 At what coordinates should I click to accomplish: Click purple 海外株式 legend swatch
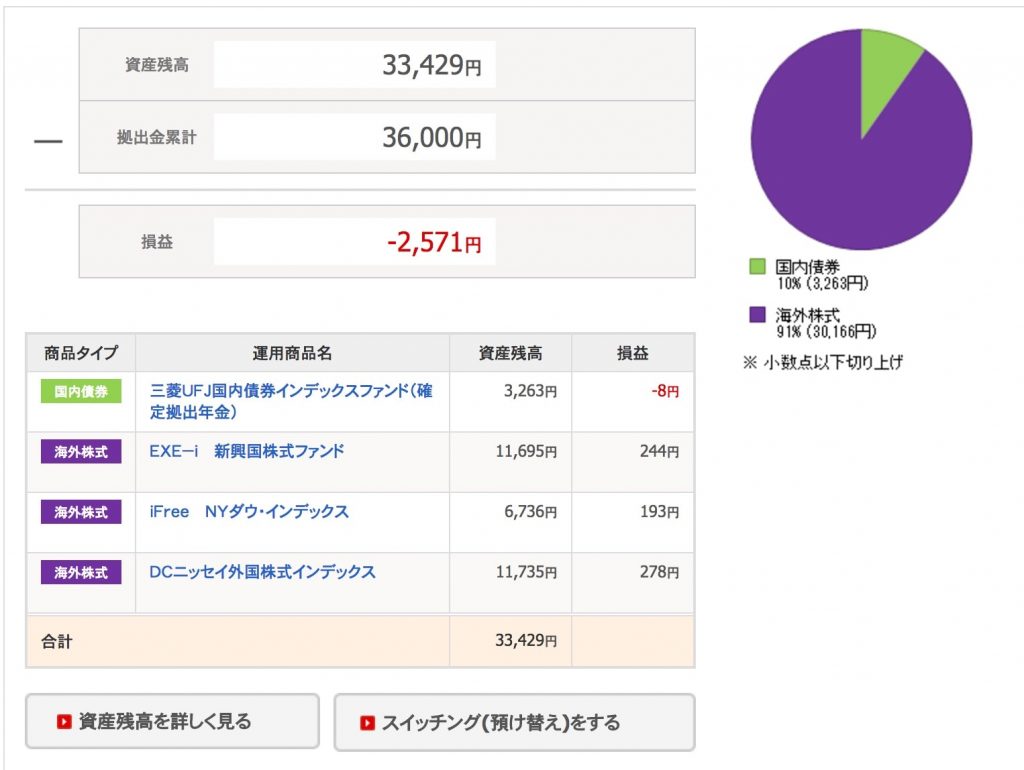758,315
